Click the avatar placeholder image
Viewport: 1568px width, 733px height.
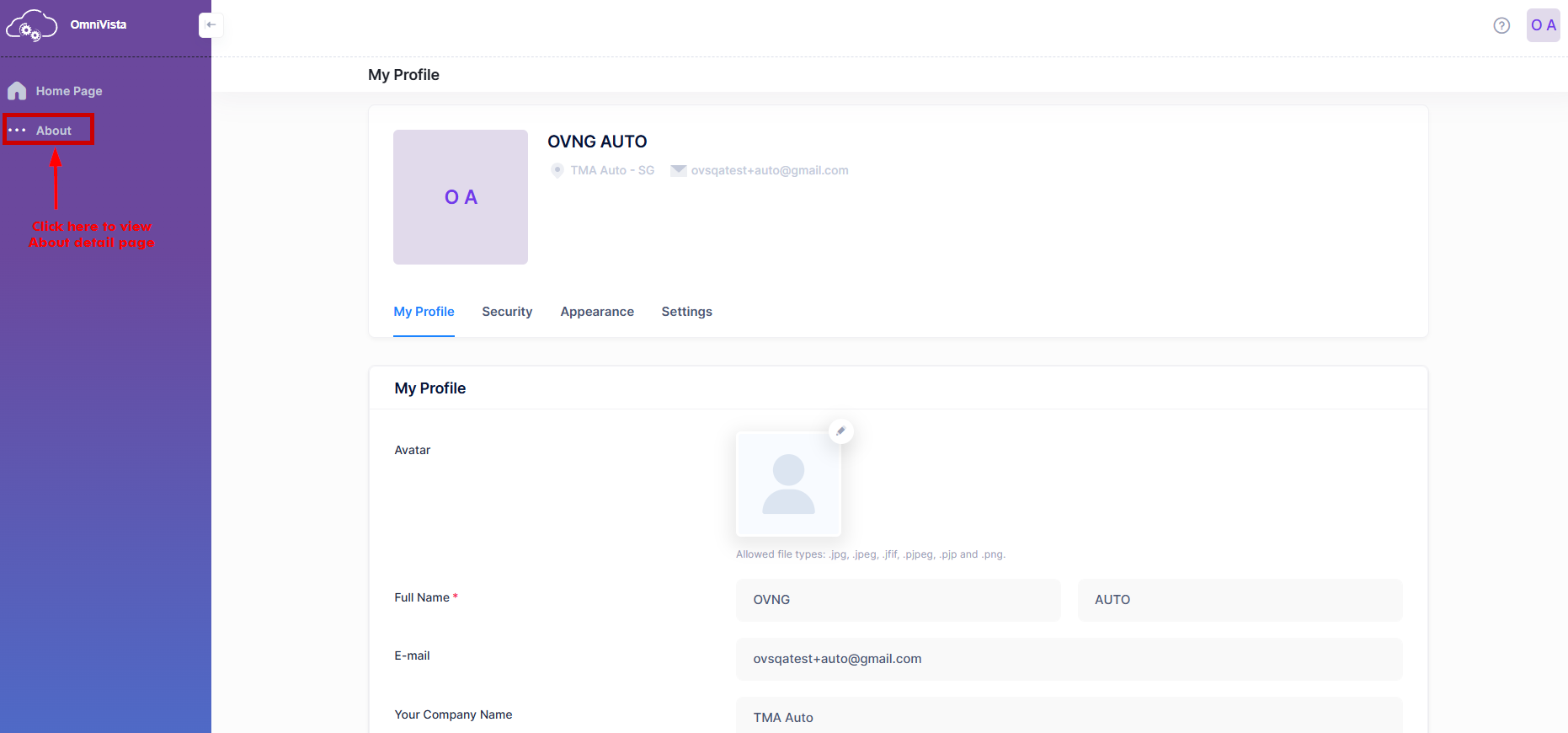point(788,484)
